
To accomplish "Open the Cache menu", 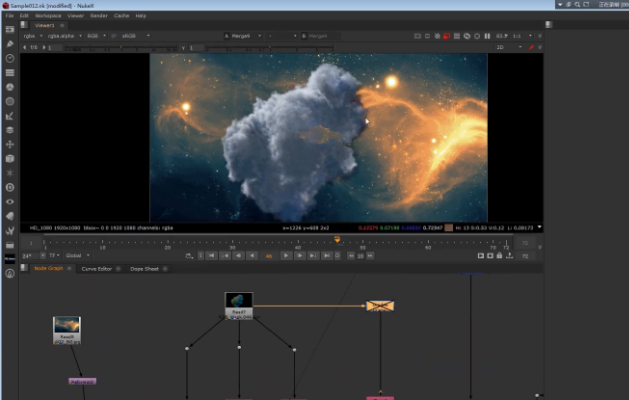I will [x=122, y=16].
